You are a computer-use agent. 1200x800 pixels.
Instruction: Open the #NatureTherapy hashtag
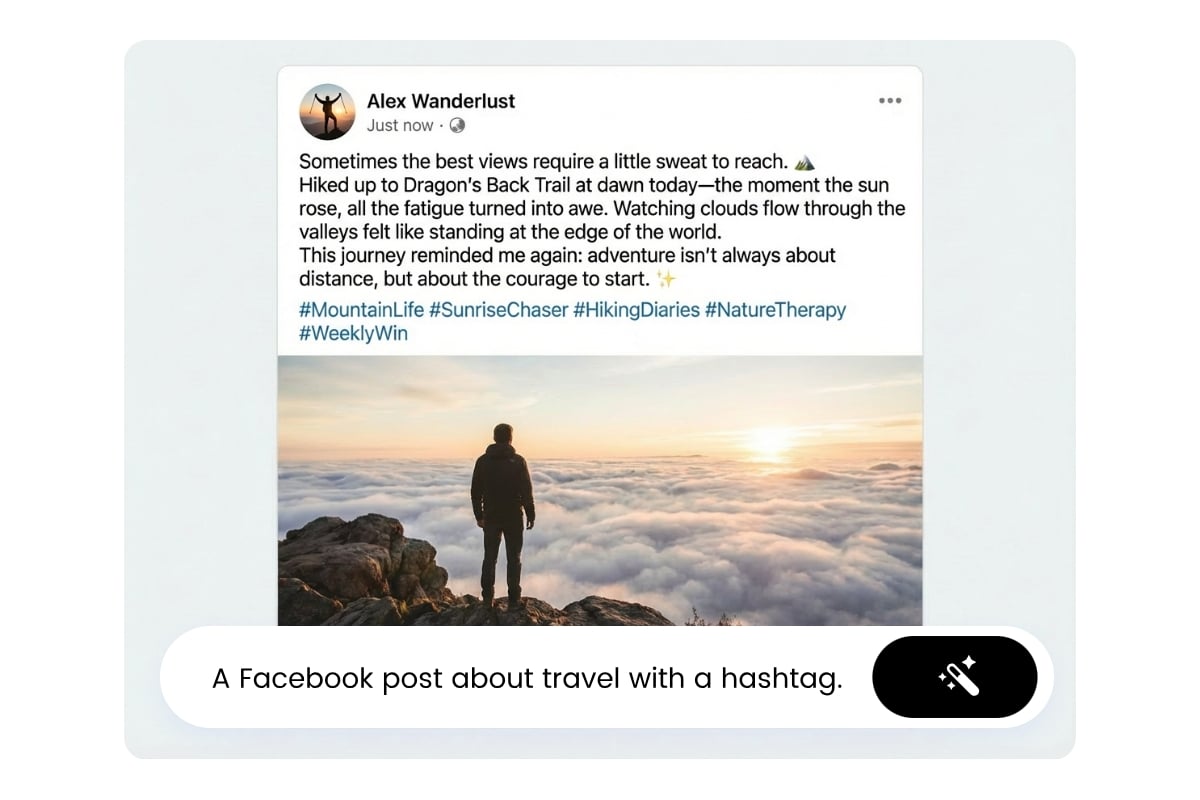[x=775, y=310]
